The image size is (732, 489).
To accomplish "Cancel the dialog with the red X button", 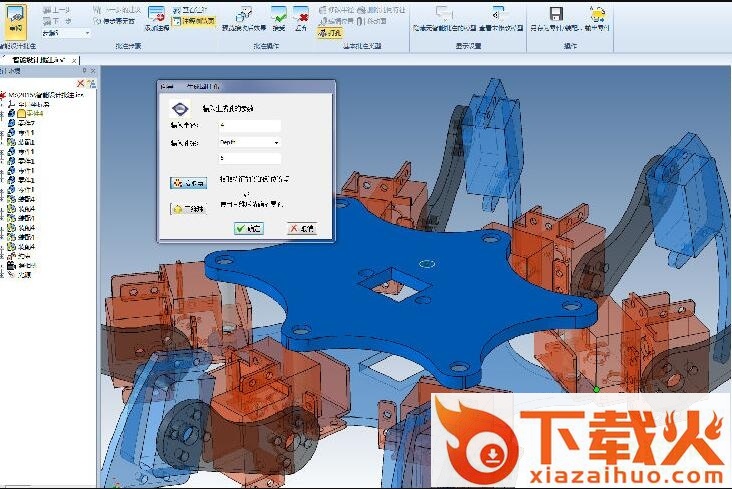I will point(301,229).
